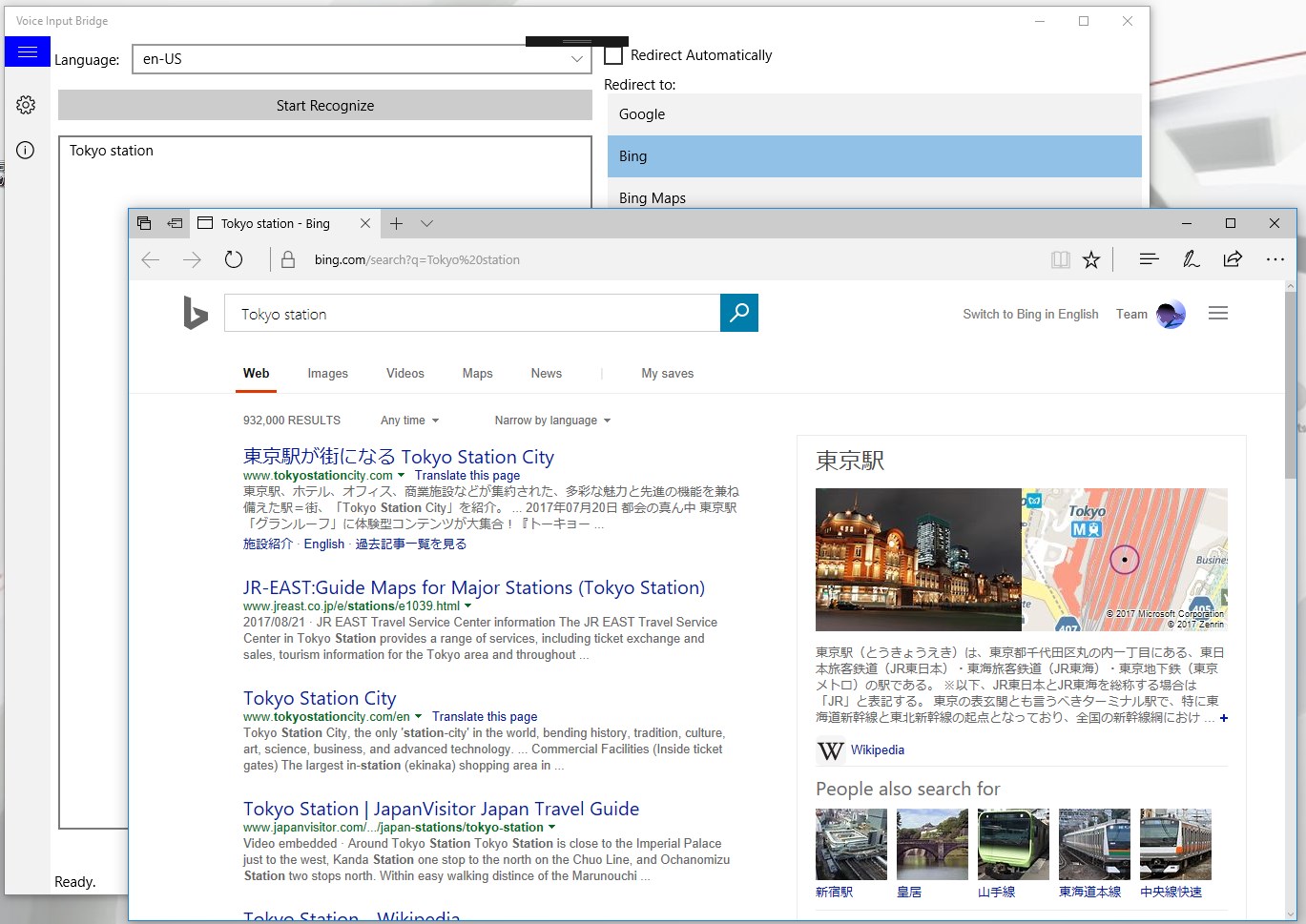The height and width of the screenshot is (924, 1306).
Task: Open Tokyo Station JapanVisitor Travel Guide link
Action: pyautogui.click(x=441, y=809)
